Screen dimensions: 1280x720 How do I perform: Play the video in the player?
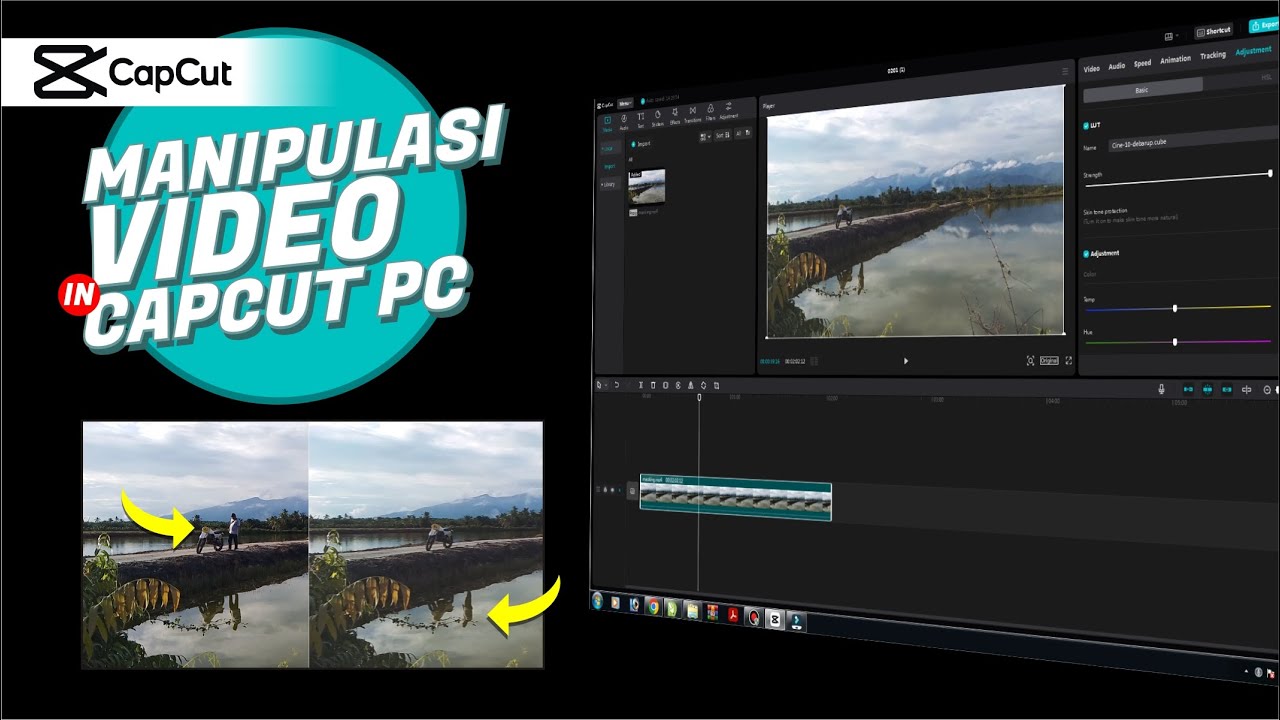pos(906,361)
